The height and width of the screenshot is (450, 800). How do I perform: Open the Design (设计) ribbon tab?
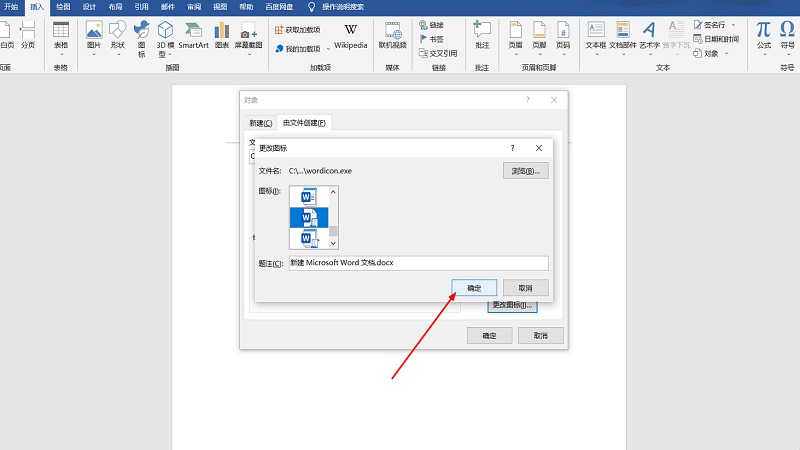pyautogui.click(x=89, y=7)
